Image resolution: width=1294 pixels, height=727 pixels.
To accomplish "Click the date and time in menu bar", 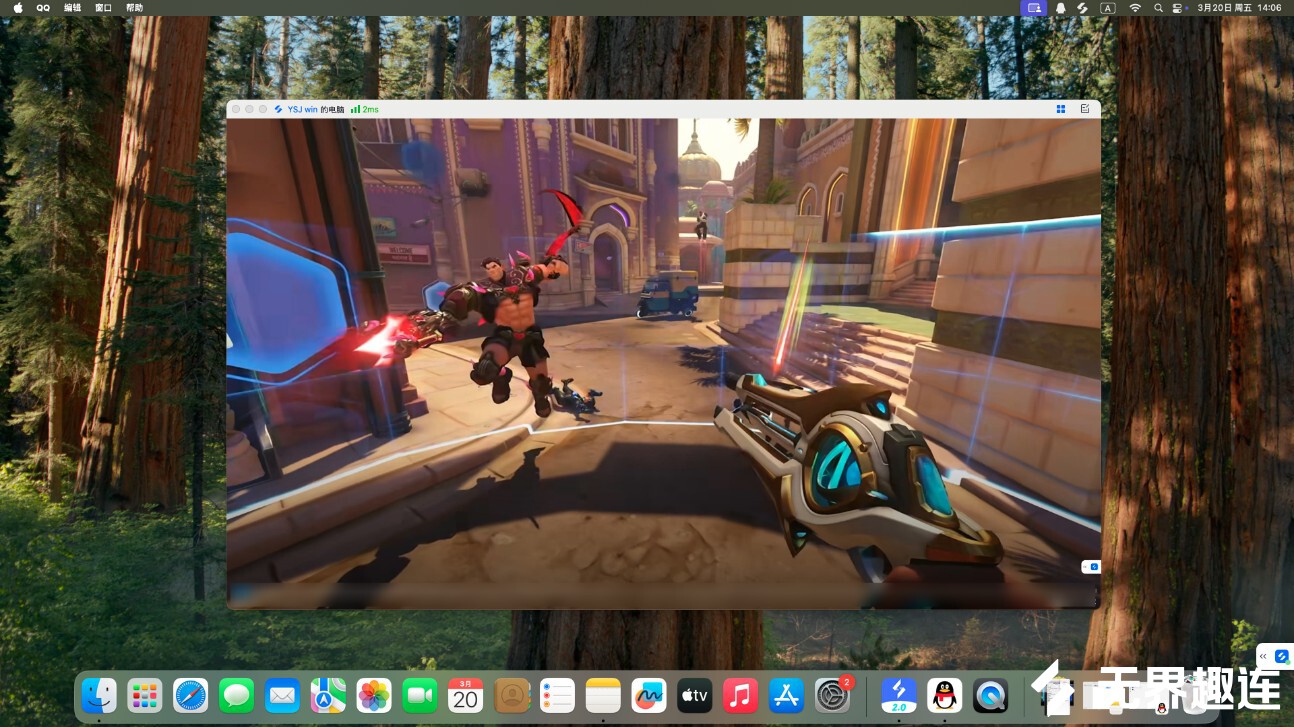I will (x=1239, y=7).
